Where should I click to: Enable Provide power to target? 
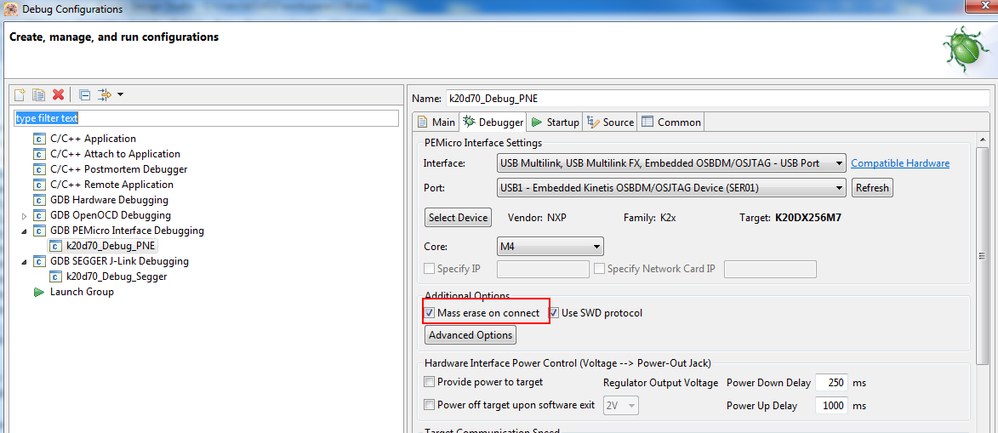point(430,382)
